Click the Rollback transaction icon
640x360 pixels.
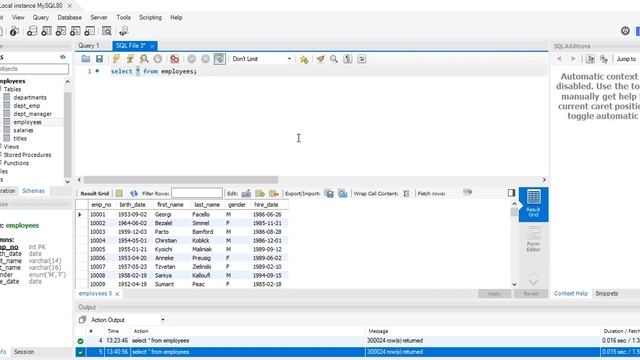(x=205, y=59)
